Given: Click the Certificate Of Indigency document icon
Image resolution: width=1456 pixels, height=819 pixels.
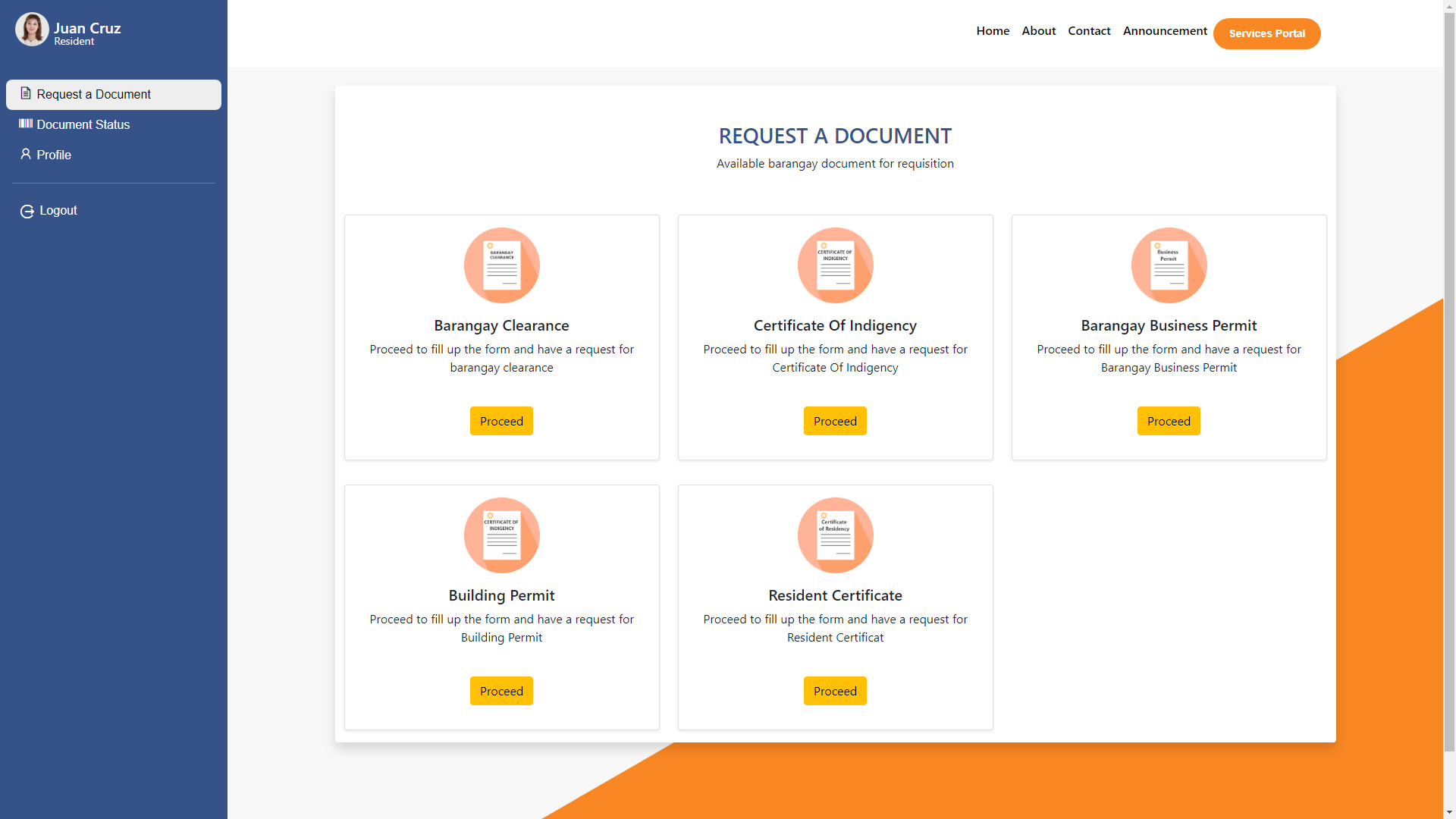Looking at the screenshot, I should tap(835, 265).
